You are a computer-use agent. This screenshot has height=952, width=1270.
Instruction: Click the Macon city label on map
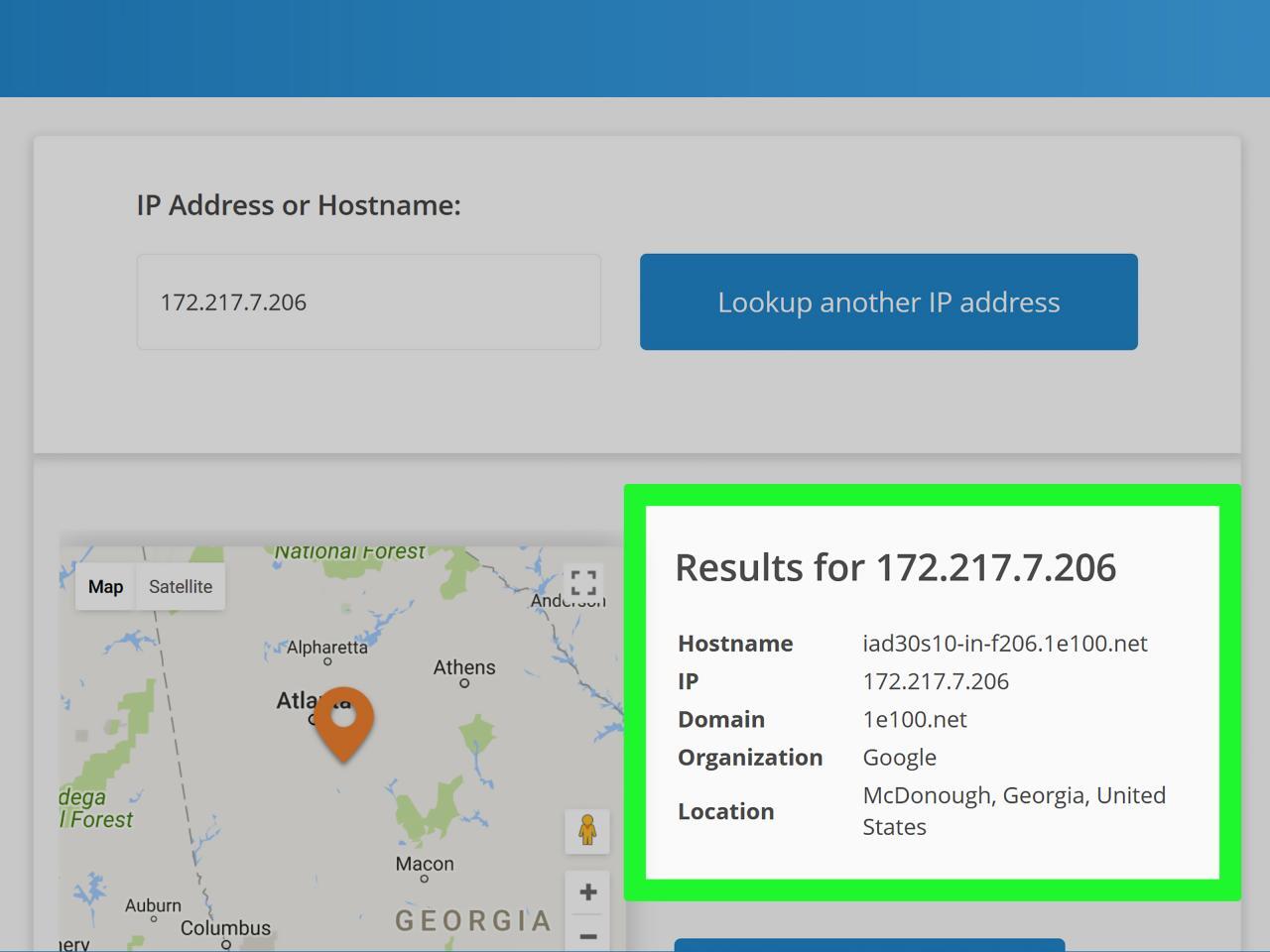coord(425,864)
